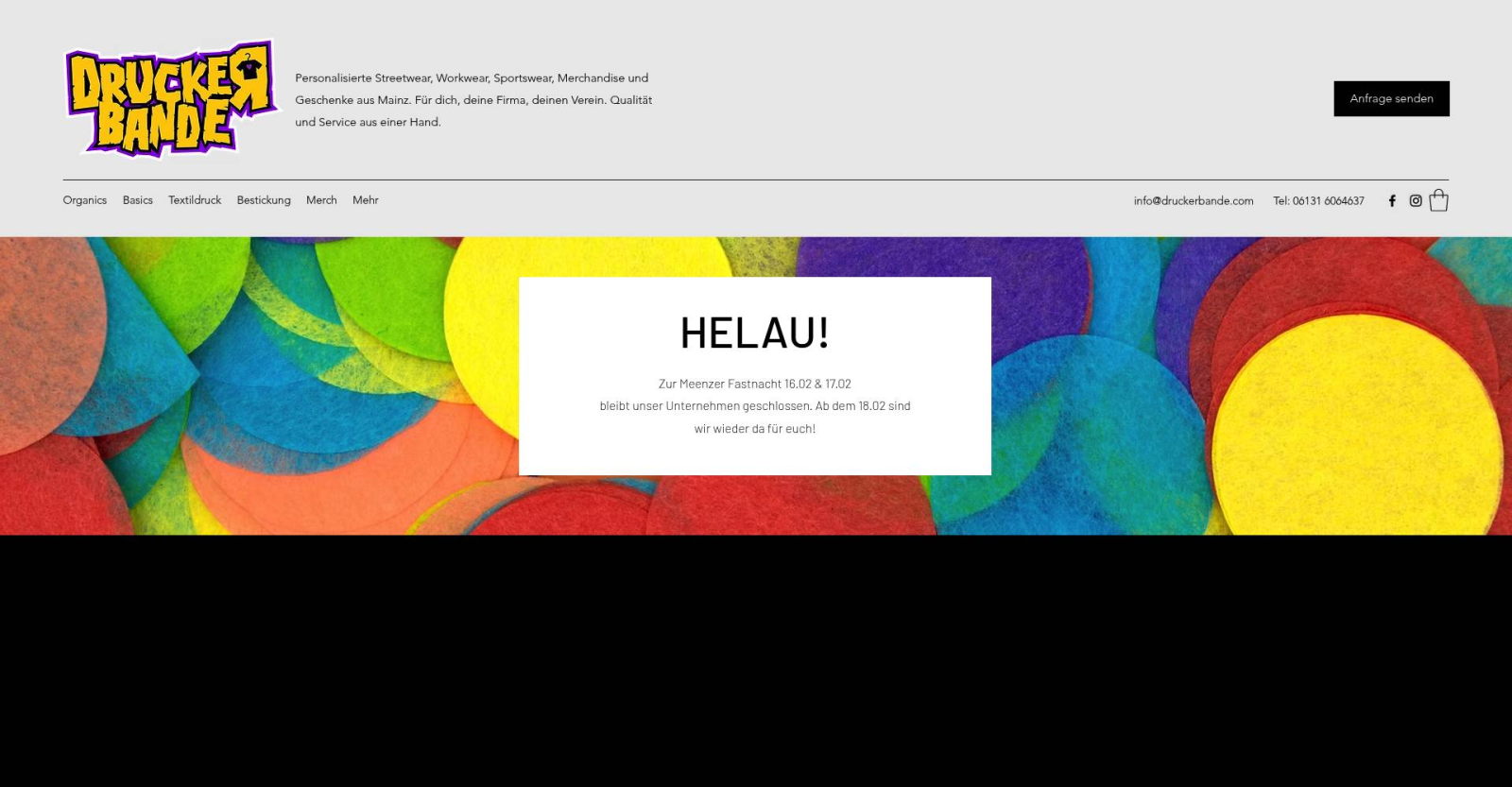Click the black section below the banner
Viewport: 1512px width, 787px height.
tap(756, 661)
